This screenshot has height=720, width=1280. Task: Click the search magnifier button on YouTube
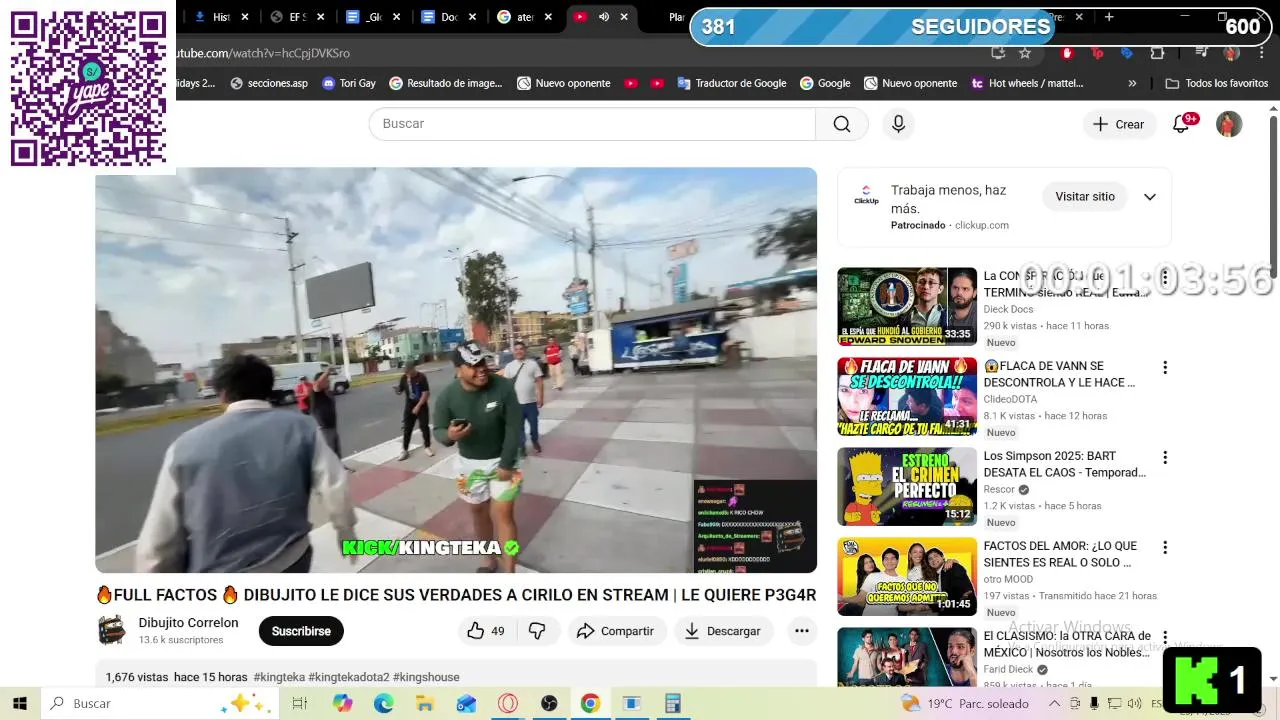click(x=842, y=124)
